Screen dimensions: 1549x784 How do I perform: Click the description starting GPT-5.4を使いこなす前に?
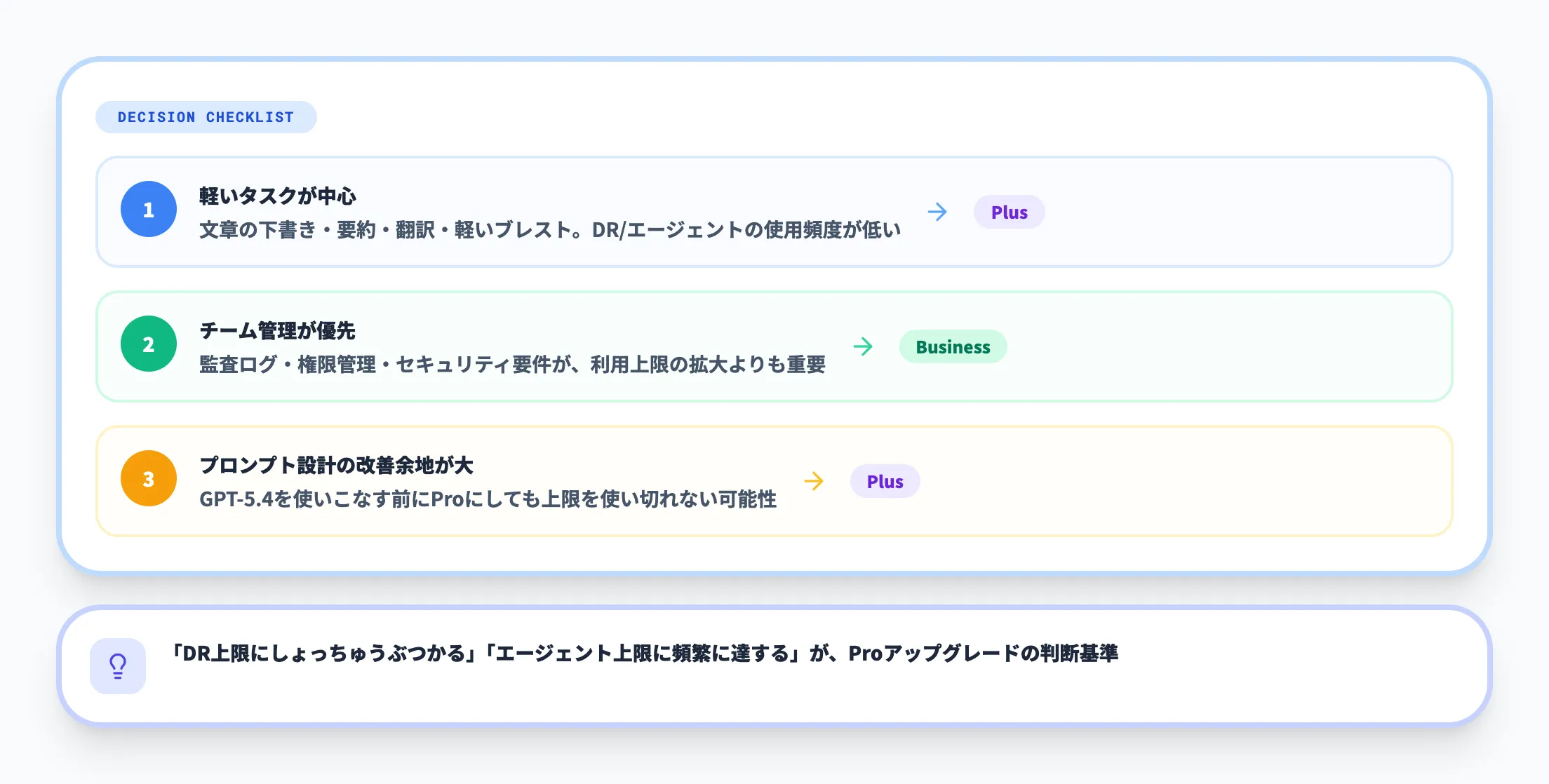488,499
